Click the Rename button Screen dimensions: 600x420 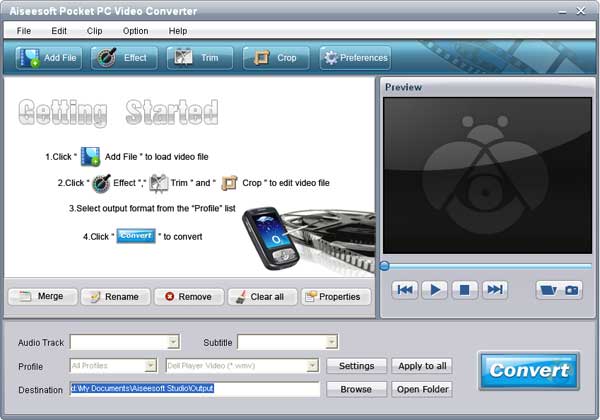pos(115,296)
